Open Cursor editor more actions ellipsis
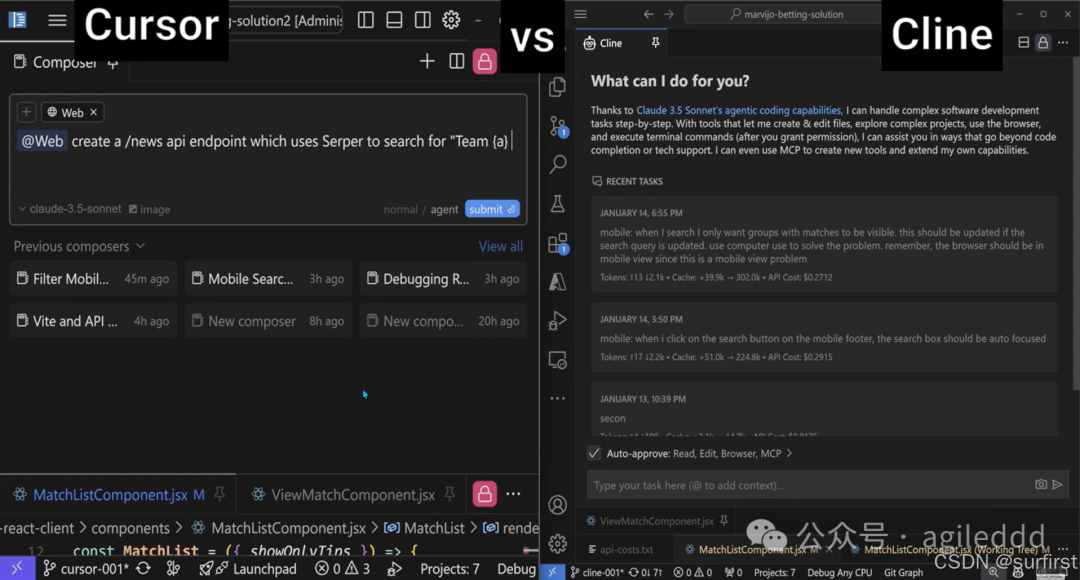 click(513, 494)
